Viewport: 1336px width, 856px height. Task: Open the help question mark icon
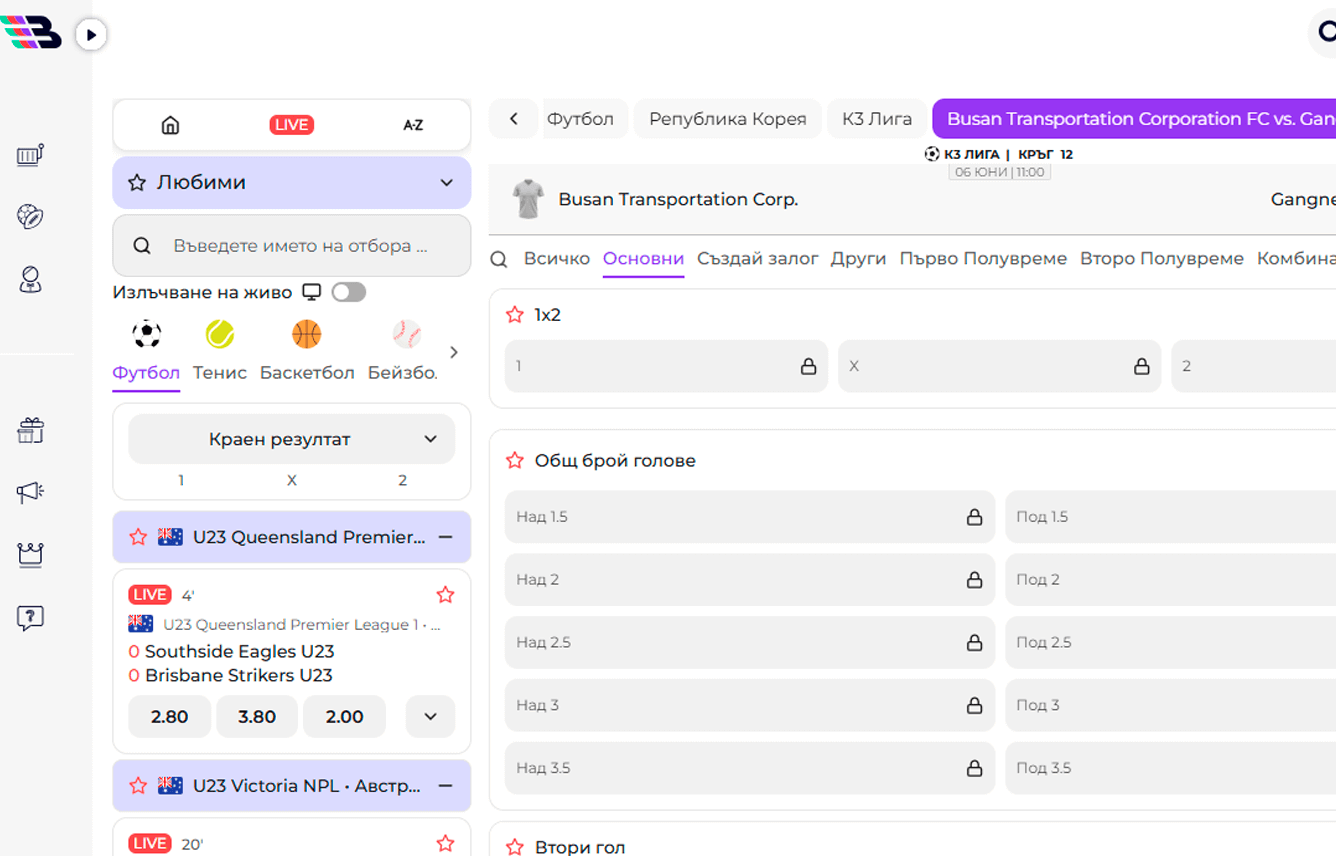click(30, 617)
